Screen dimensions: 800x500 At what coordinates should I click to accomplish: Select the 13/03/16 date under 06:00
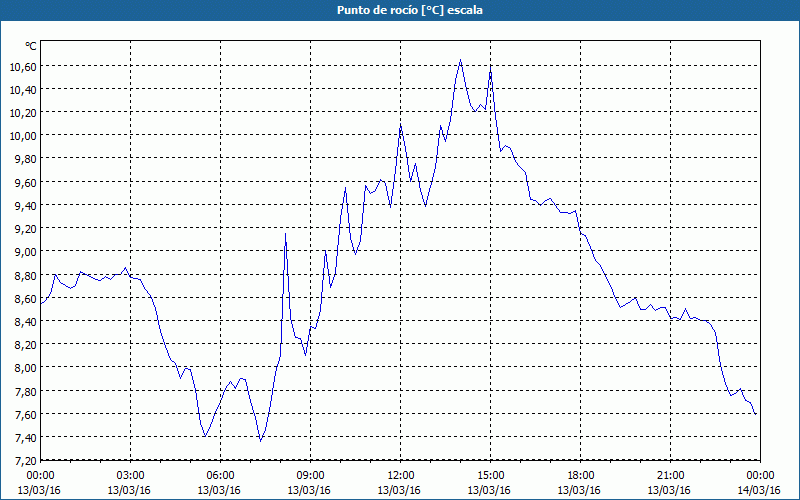[219, 490]
